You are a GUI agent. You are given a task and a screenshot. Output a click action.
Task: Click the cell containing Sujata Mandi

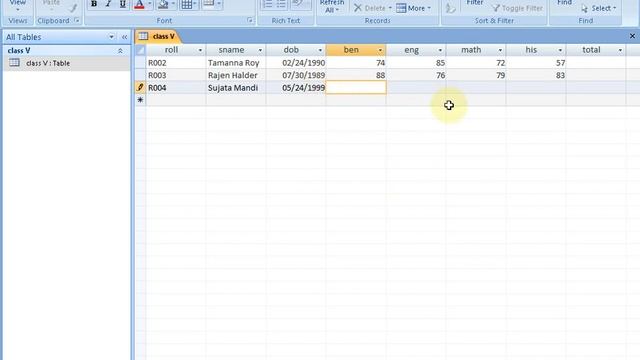click(x=236, y=87)
